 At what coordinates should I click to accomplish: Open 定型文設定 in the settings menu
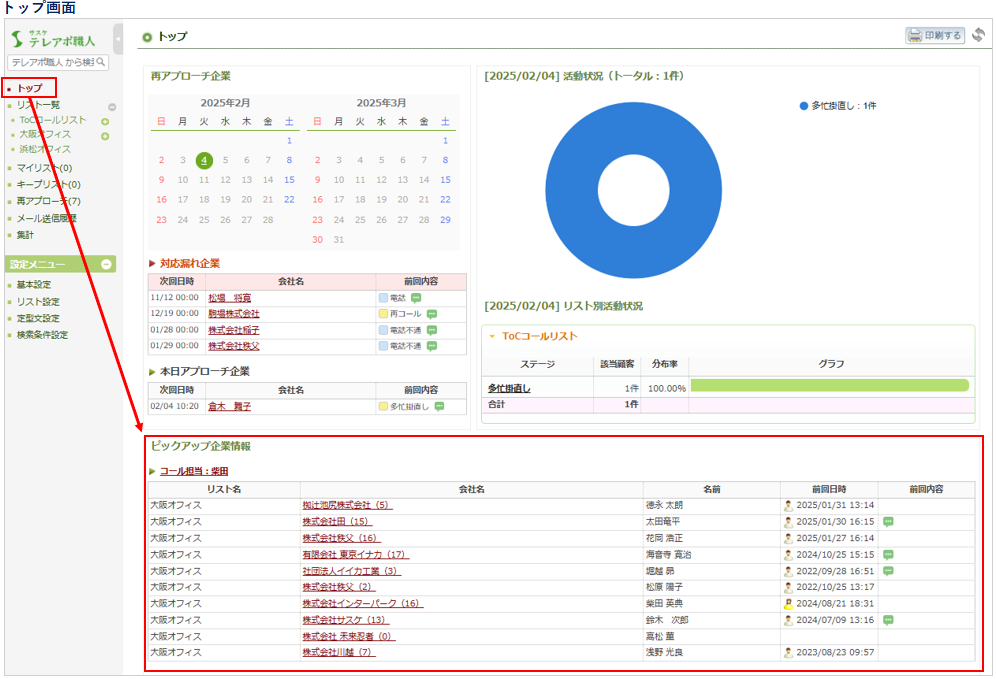pos(38,318)
